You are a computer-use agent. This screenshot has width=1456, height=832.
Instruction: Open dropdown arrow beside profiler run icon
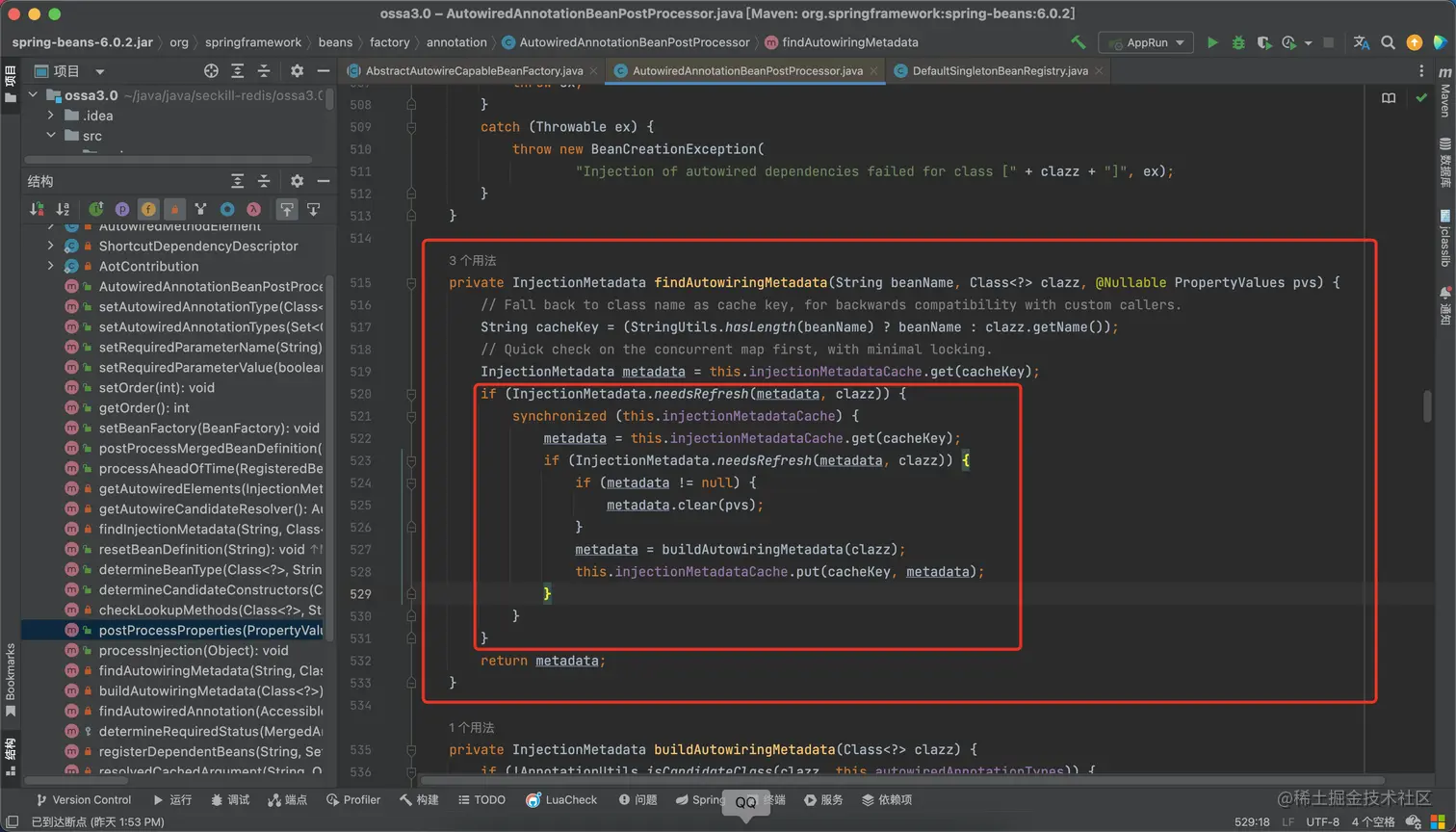1308,43
